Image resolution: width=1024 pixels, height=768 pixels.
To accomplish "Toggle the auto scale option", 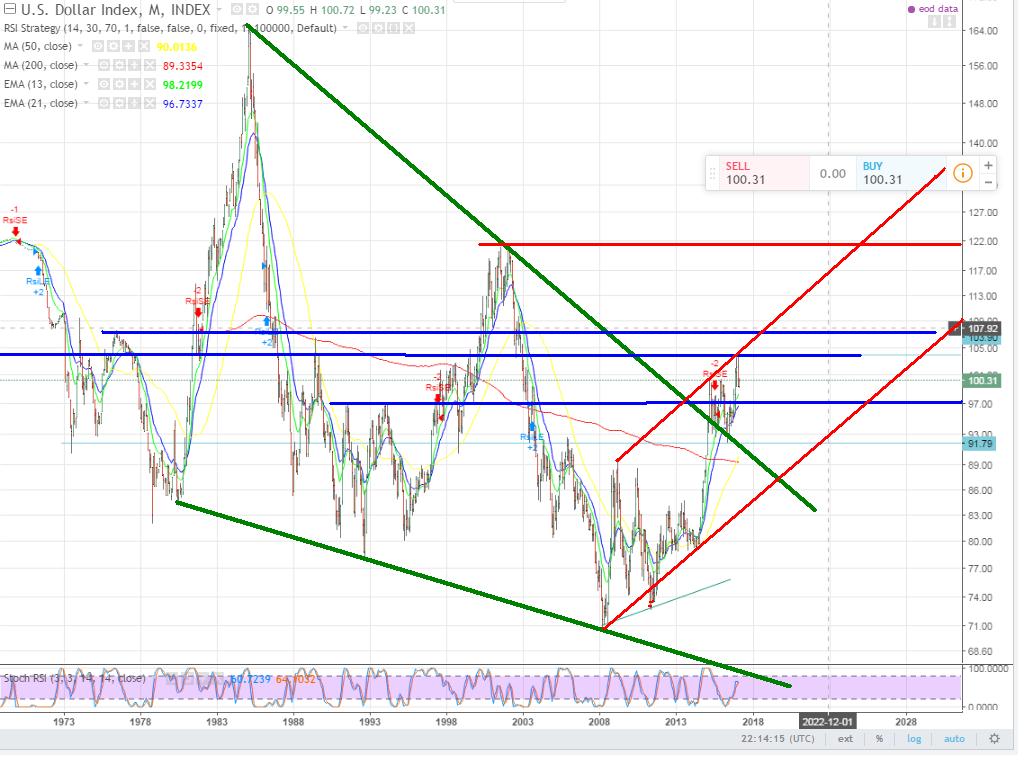I will click(954, 739).
